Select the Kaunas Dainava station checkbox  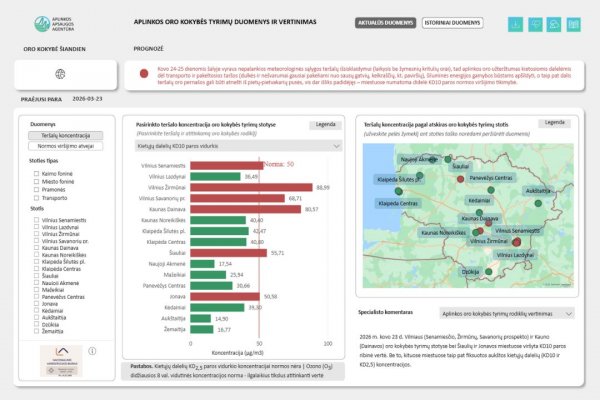tap(36, 248)
